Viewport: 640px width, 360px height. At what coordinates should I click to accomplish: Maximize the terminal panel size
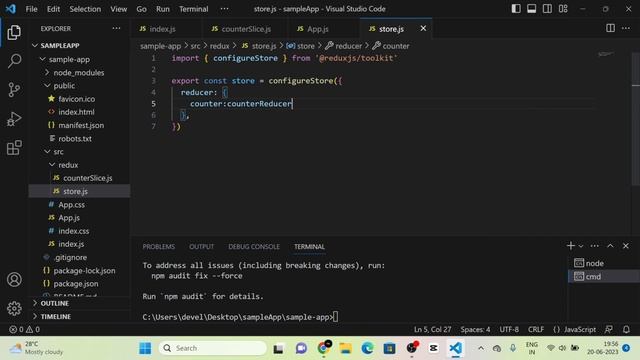(610, 246)
